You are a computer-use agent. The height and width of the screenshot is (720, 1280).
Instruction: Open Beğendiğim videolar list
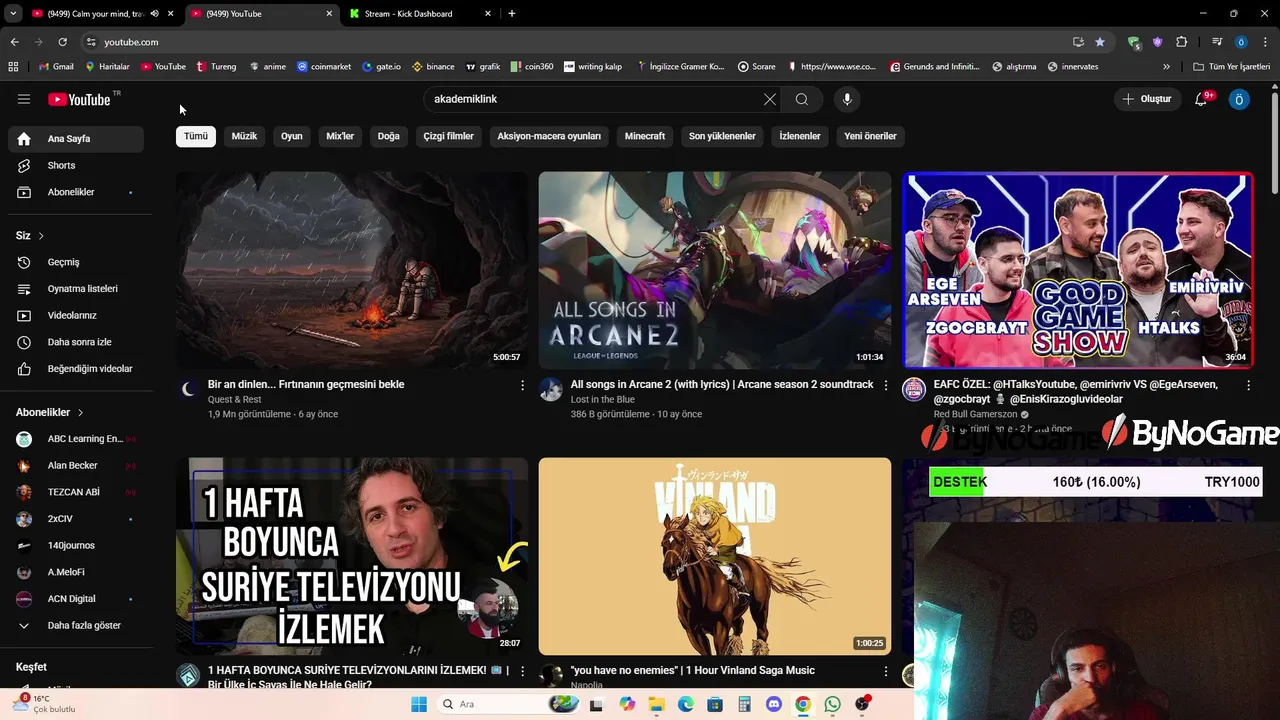76,369
